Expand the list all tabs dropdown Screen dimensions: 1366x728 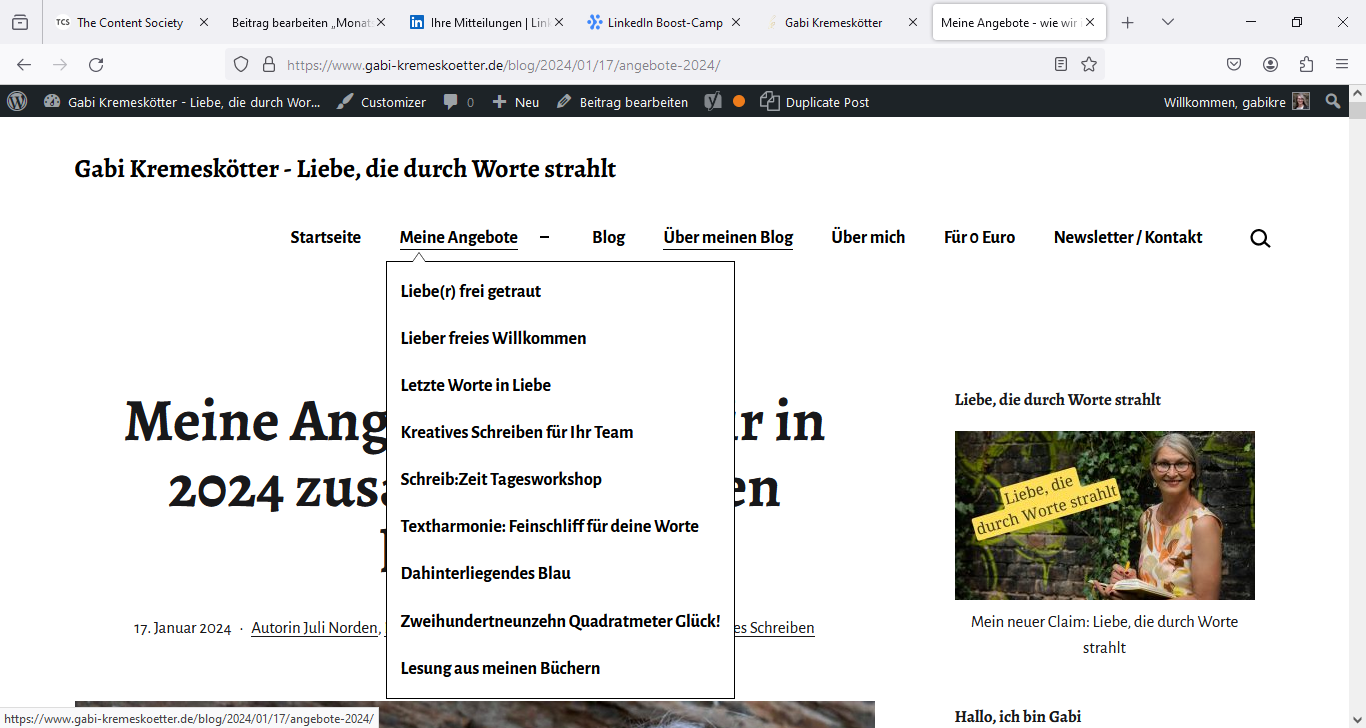coord(1168,22)
